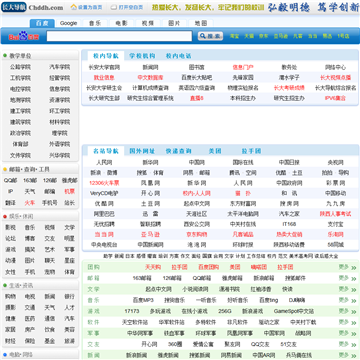
Task: Open the 58同城 link
Action: 335,245
